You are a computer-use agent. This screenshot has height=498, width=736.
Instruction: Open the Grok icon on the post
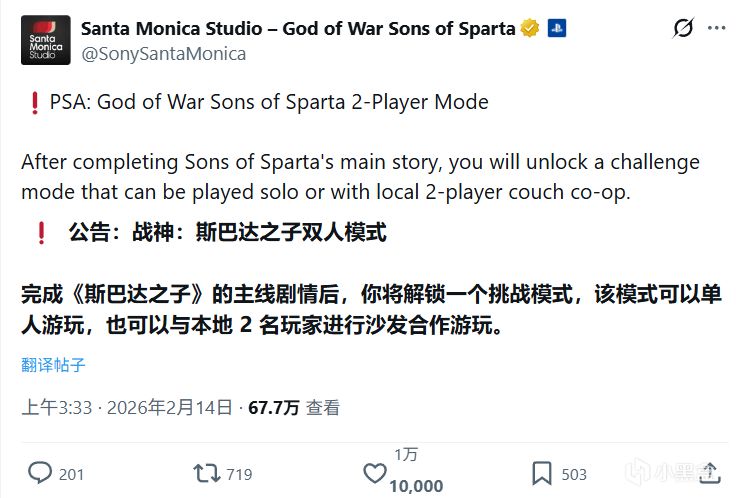pos(684,28)
